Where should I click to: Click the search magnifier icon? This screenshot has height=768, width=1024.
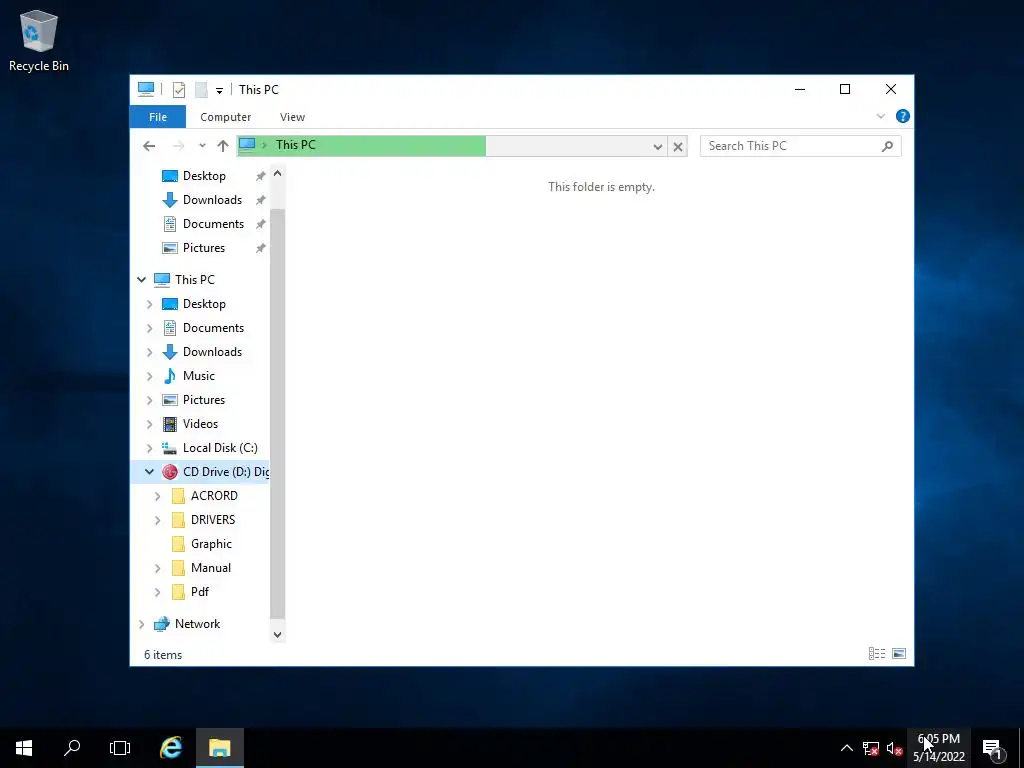[x=887, y=146]
